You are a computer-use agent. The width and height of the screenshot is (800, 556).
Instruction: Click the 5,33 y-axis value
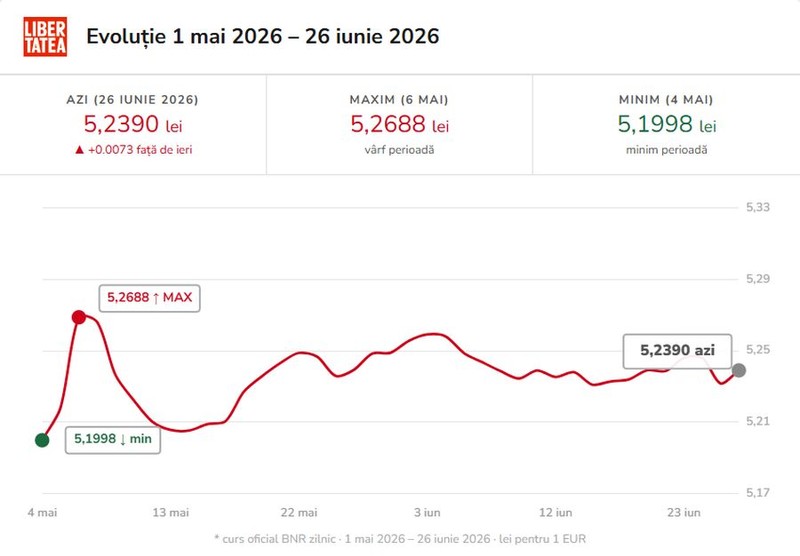[x=758, y=207]
